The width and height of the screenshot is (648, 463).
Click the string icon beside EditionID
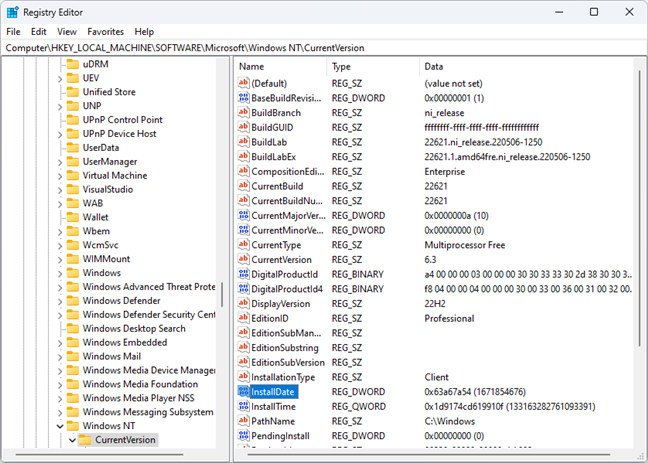point(243,318)
